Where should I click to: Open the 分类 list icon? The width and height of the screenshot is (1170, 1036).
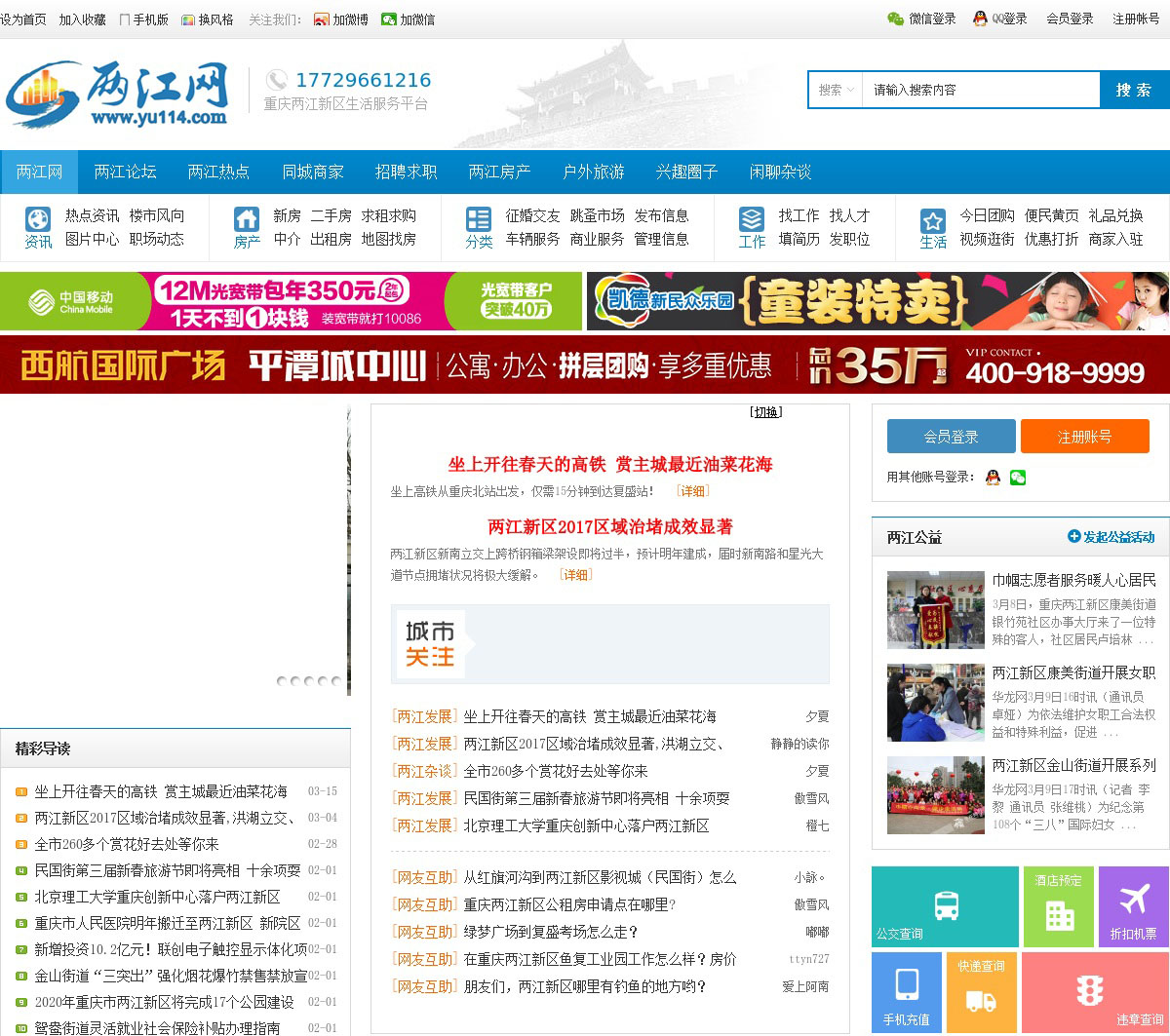coord(479,218)
